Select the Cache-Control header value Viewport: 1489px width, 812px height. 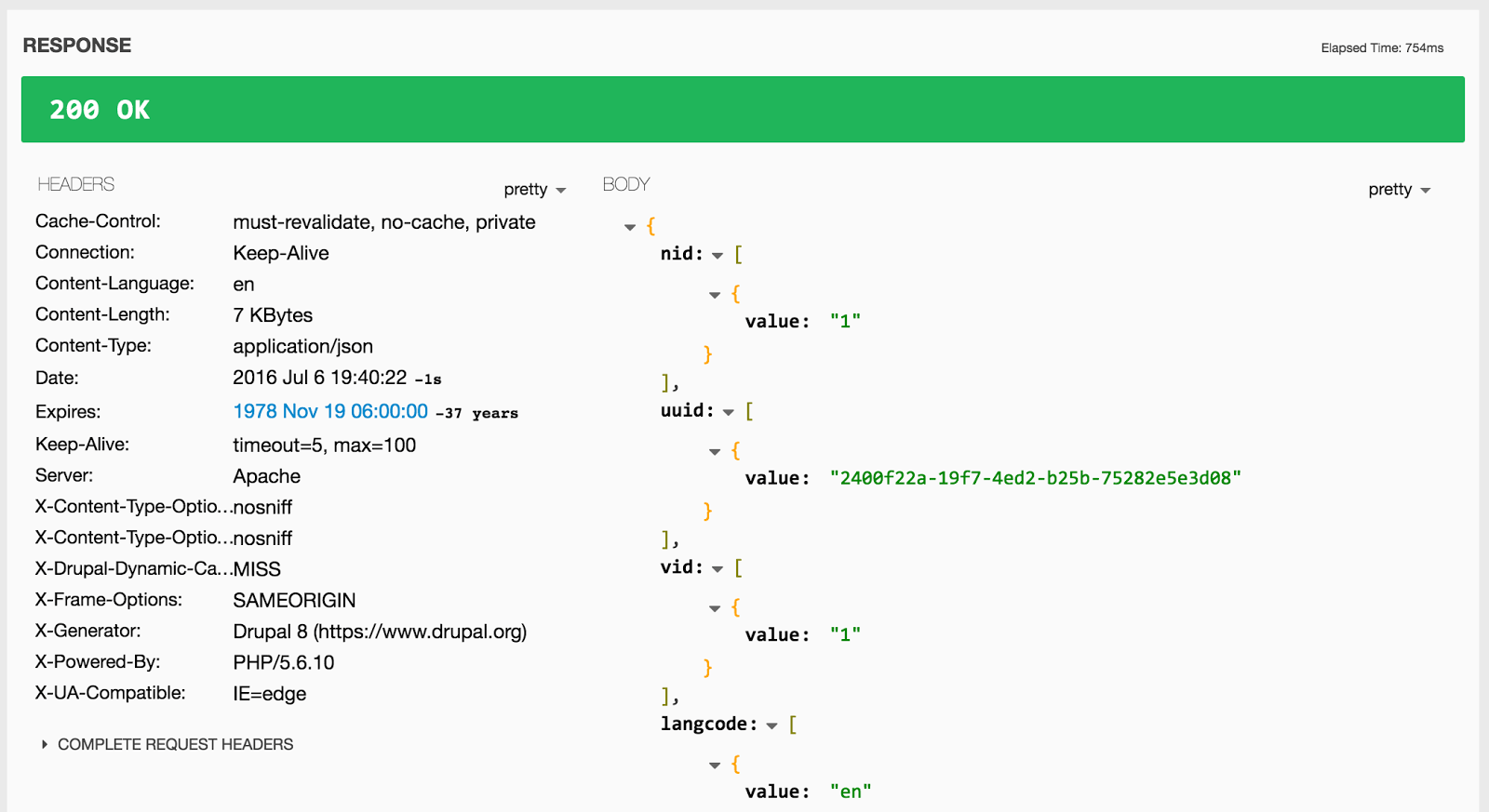(384, 222)
